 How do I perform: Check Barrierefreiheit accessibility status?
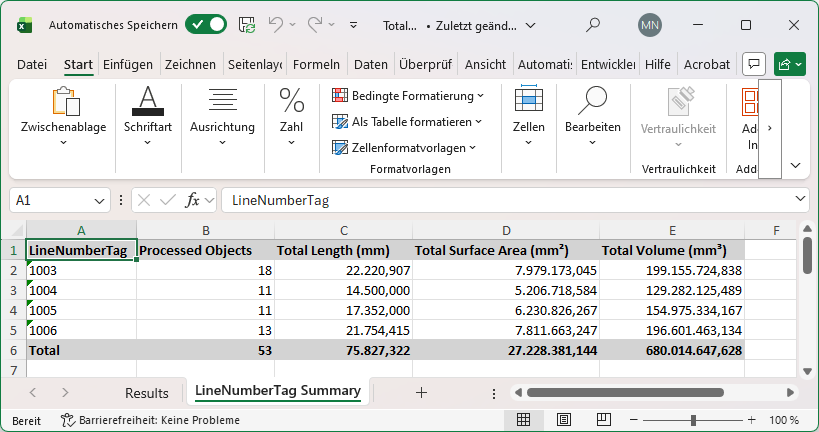click(x=150, y=420)
